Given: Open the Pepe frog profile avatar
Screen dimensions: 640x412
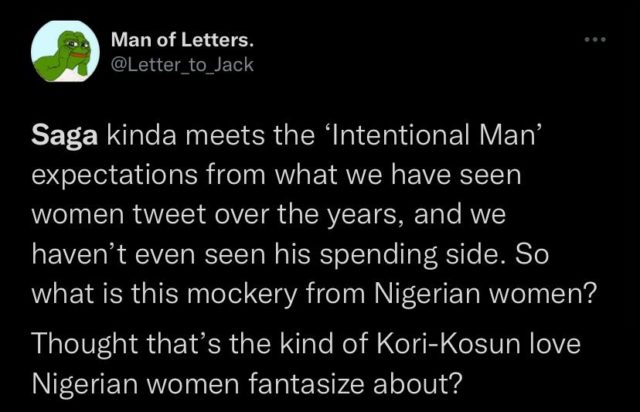Looking at the screenshot, I should pos(65,51).
